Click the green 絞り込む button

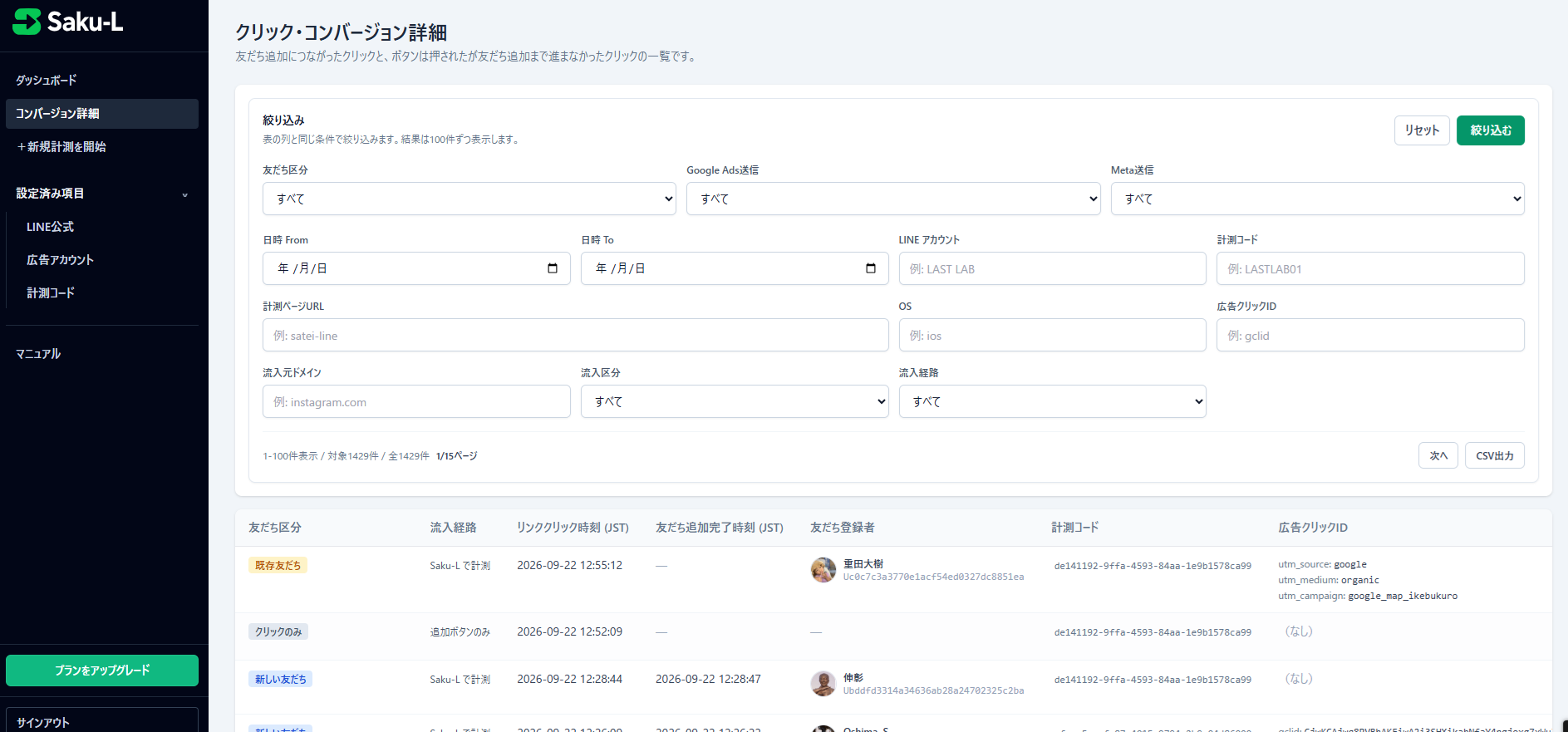click(x=1491, y=130)
